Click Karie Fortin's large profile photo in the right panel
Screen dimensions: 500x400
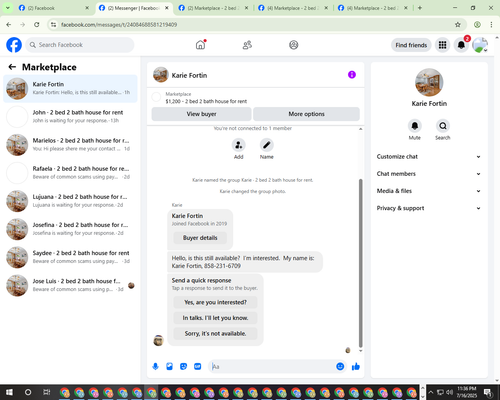[429, 82]
